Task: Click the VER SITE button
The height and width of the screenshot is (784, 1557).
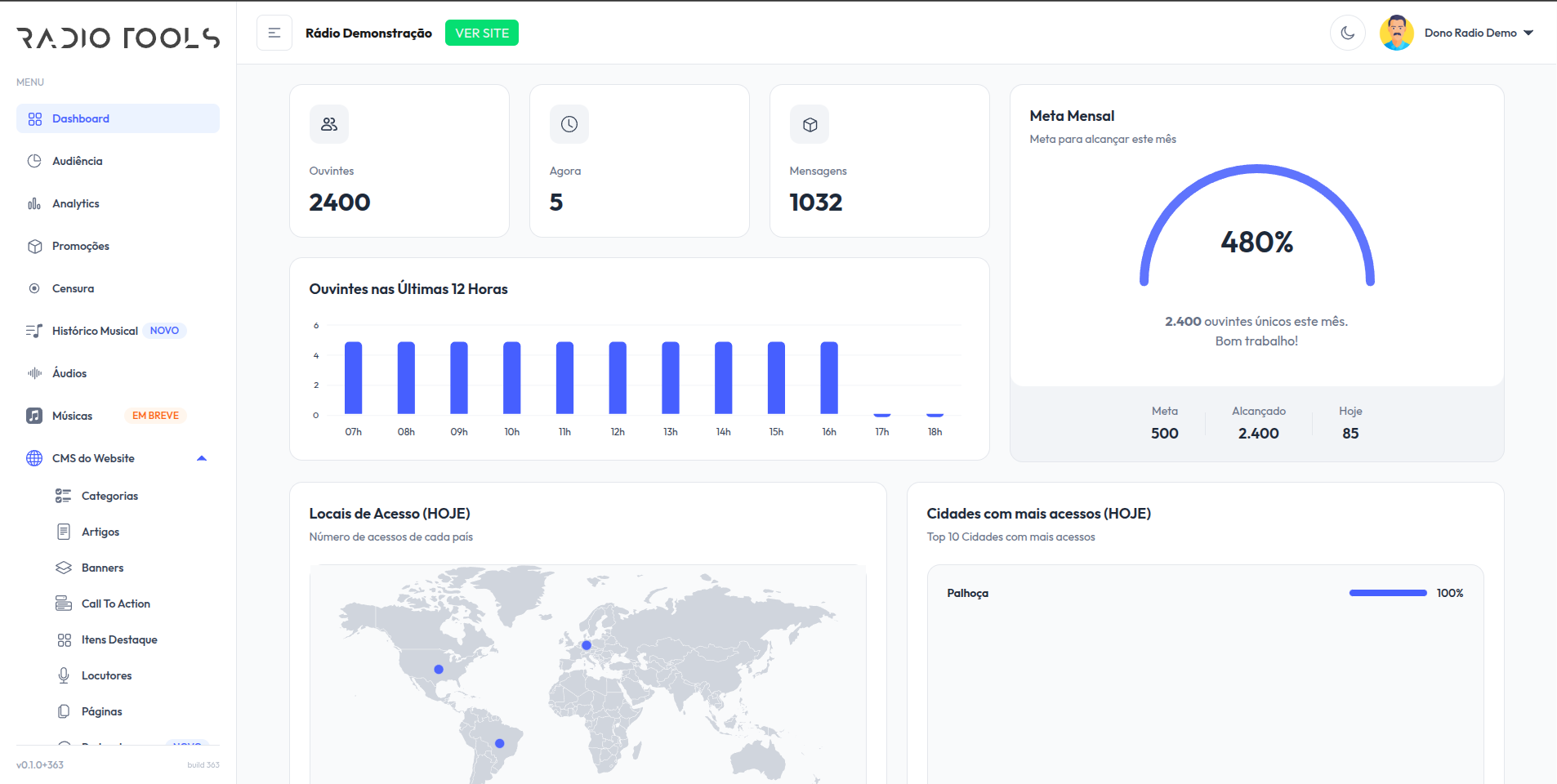Action: coord(482,33)
